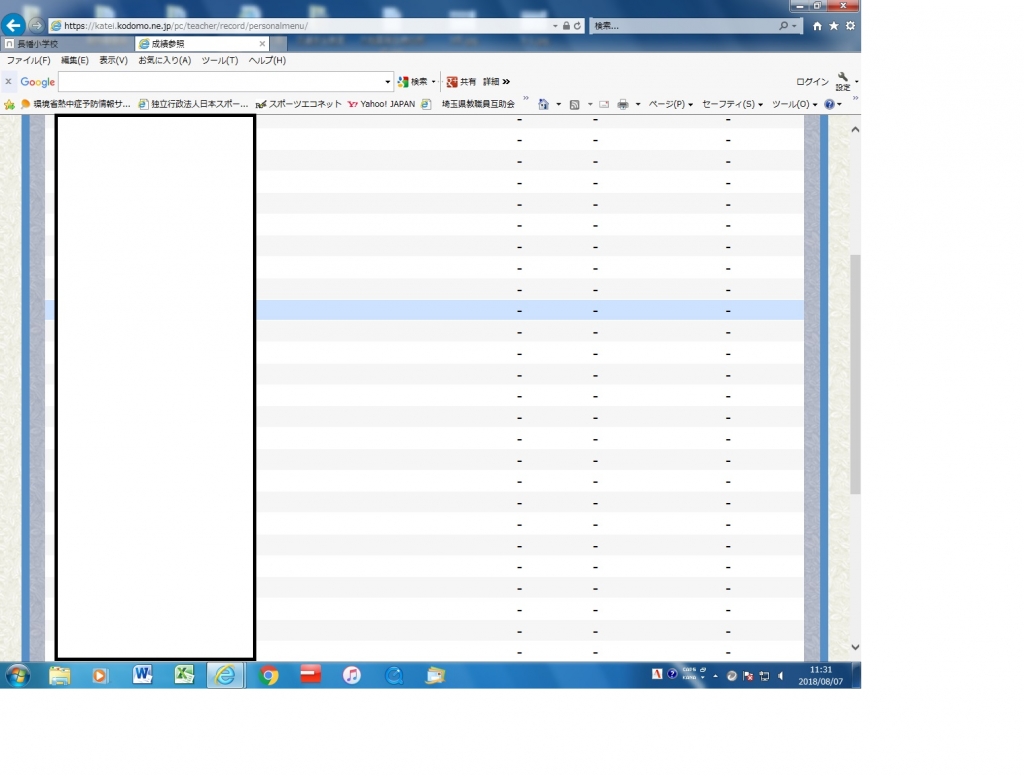Click ログイン on Google toolbar
Image resolution: width=1024 pixels, height=776 pixels.
pos(812,82)
